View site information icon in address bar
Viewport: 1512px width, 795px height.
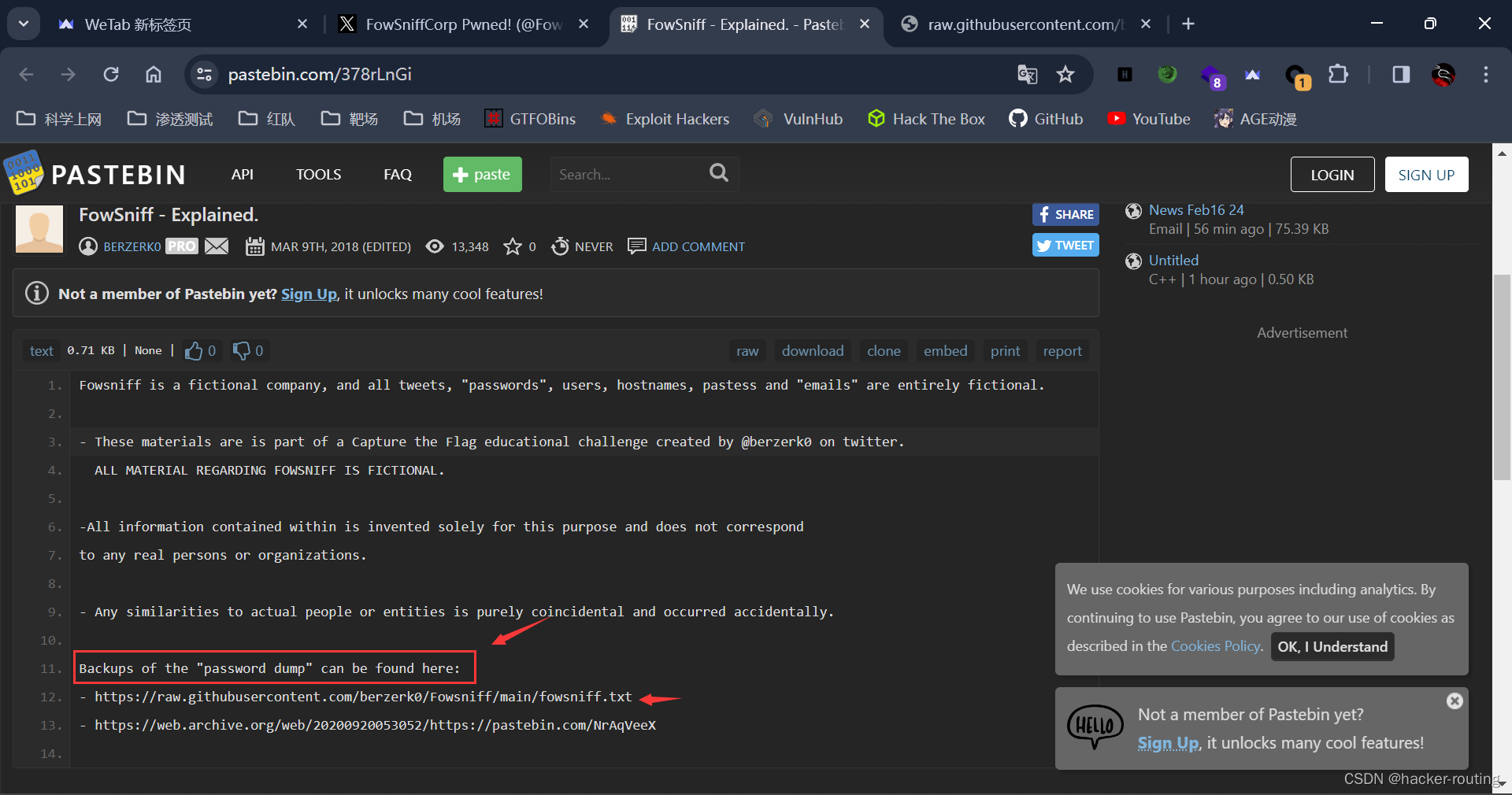[x=204, y=74]
